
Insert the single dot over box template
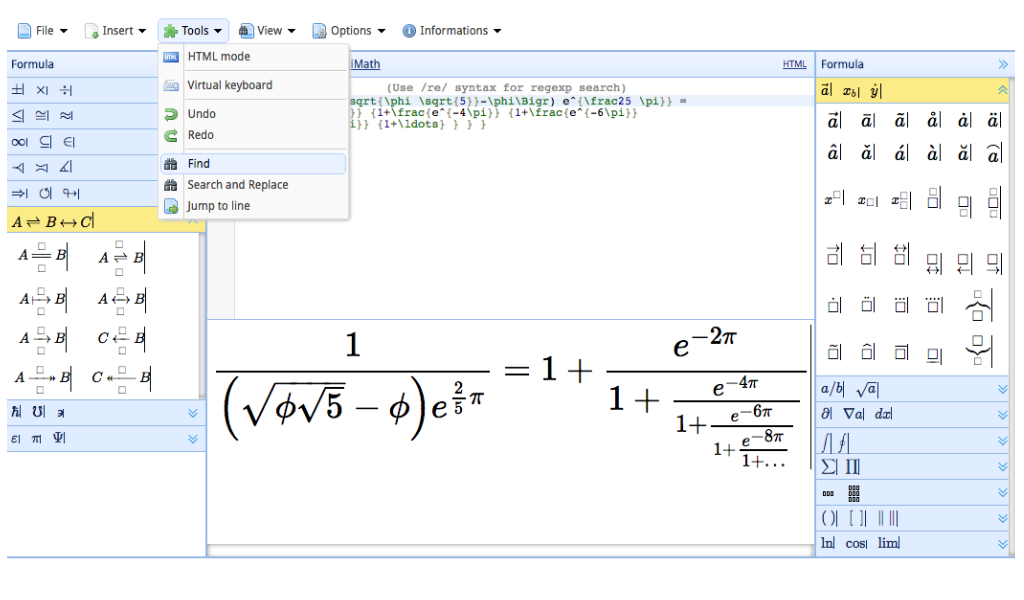pos(833,304)
